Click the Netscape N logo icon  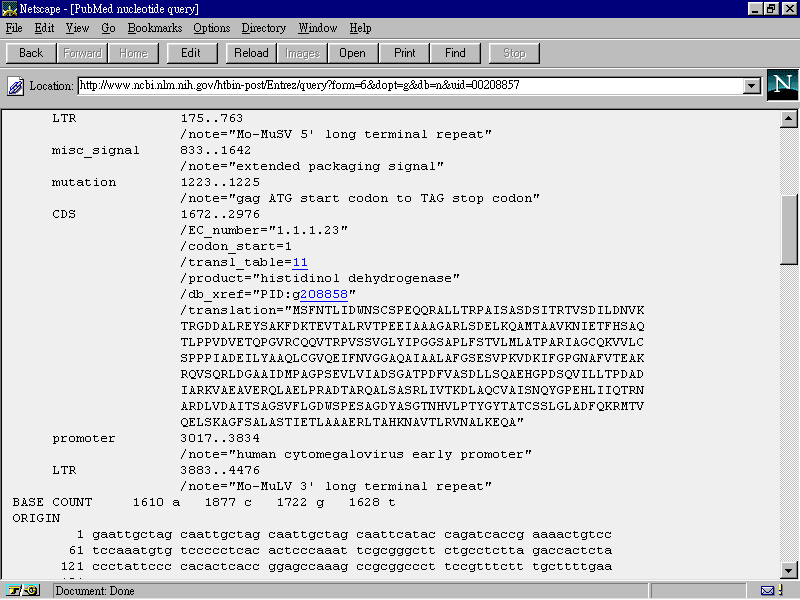coord(782,85)
